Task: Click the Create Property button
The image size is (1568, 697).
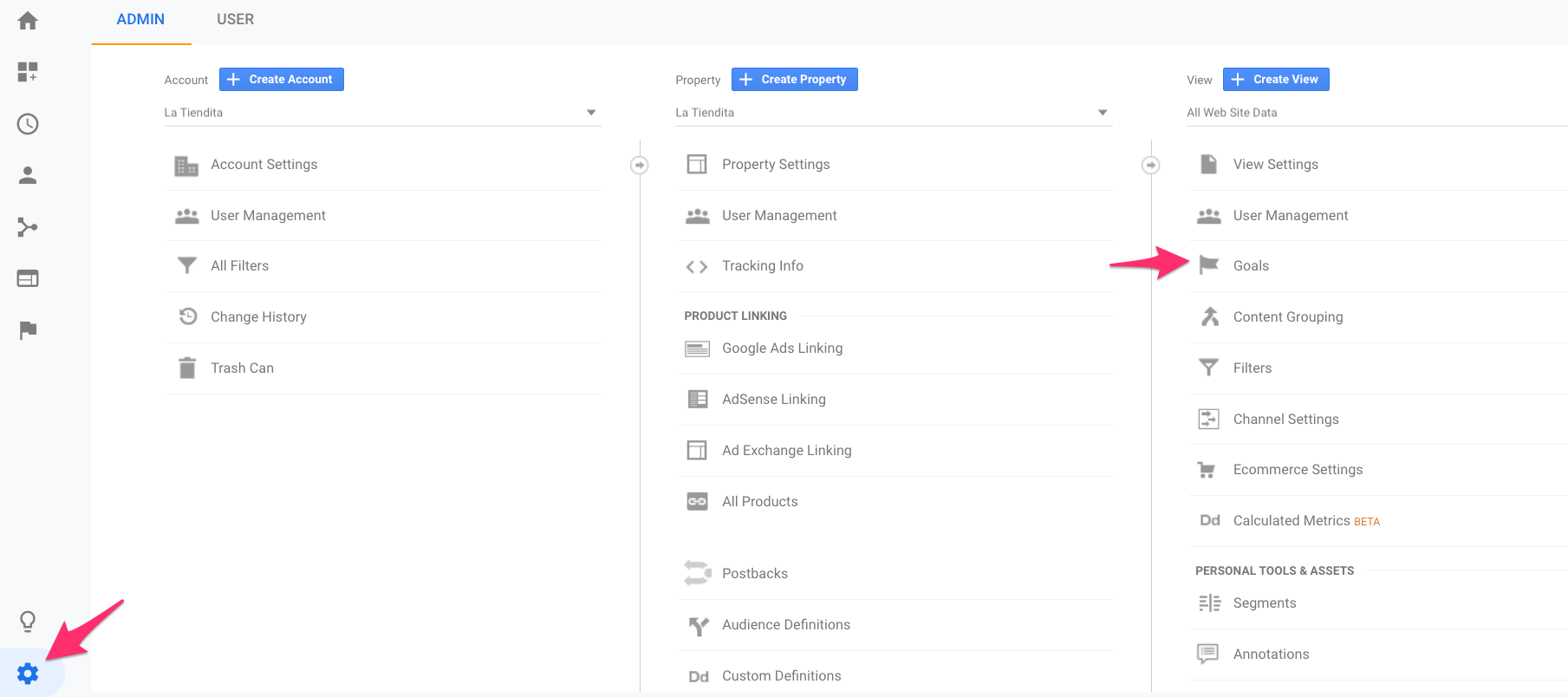Action: [794, 80]
